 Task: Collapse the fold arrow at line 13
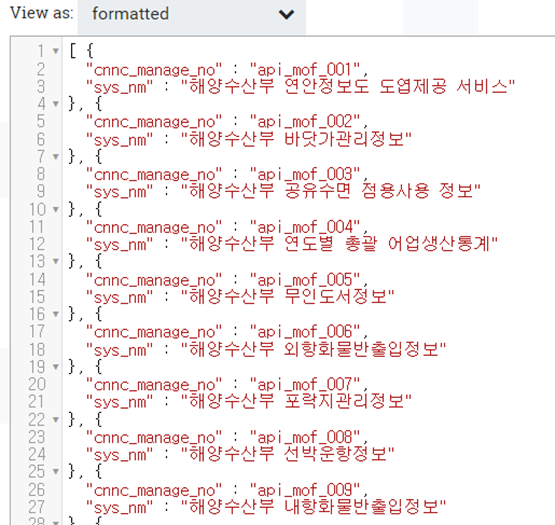[56, 262]
